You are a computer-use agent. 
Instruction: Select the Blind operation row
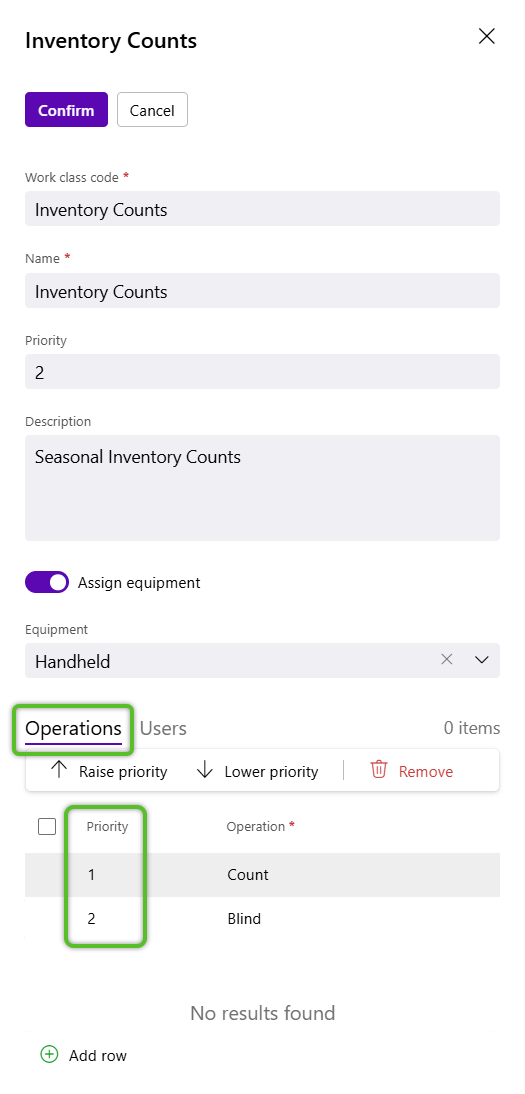(262, 919)
